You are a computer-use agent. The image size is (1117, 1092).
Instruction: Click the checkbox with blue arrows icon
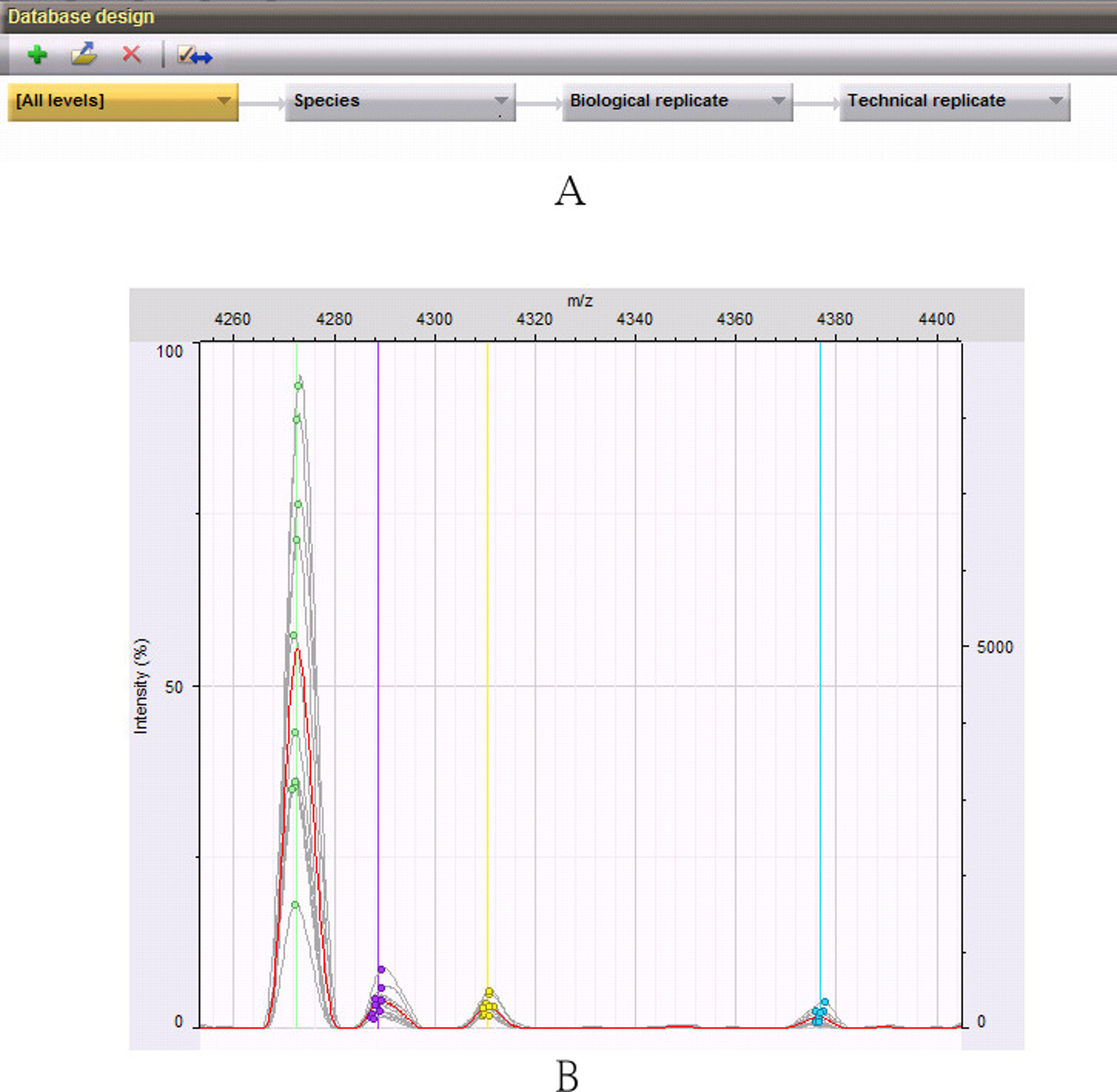coord(194,56)
